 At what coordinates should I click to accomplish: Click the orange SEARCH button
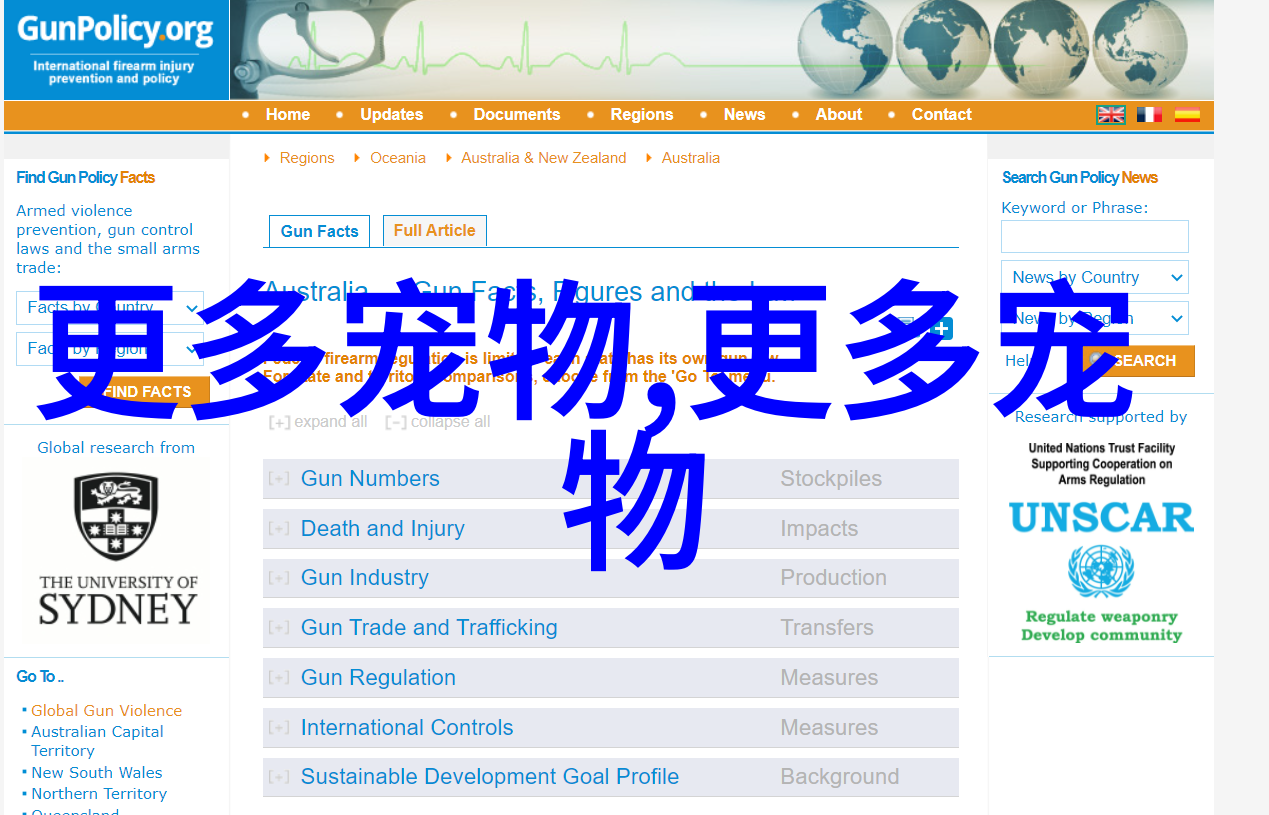click(x=1138, y=361)
